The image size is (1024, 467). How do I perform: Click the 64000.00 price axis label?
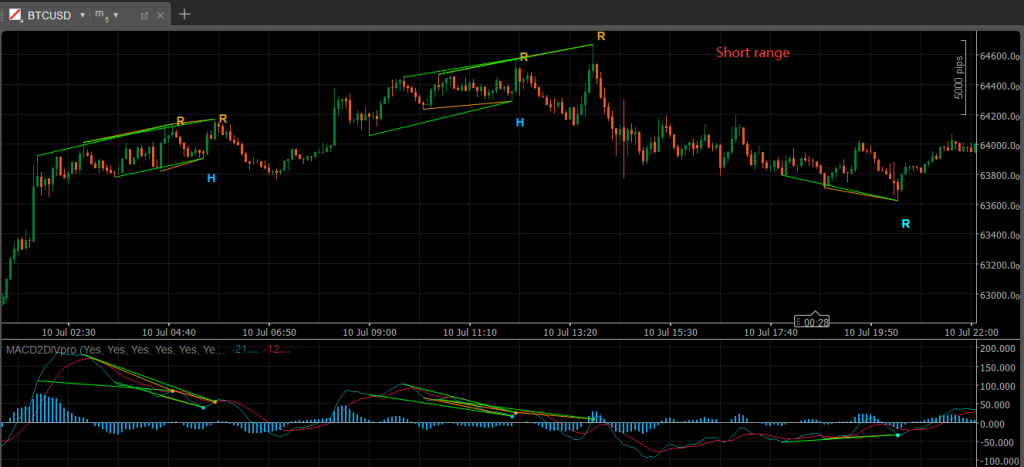click(1001, 146)
